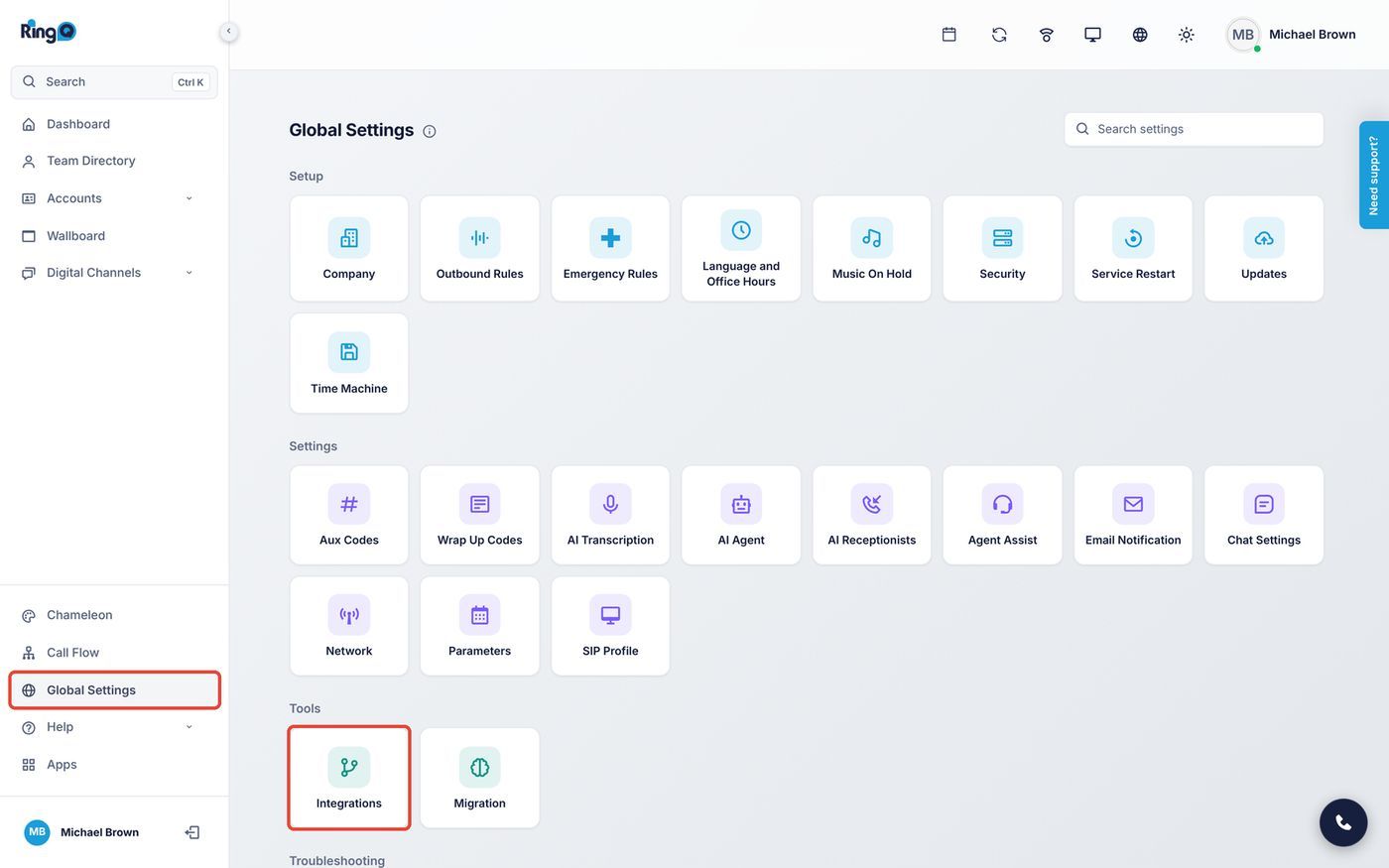Click the globe language icon in header
1389x868 pixels.
(x=1140, y=35)
